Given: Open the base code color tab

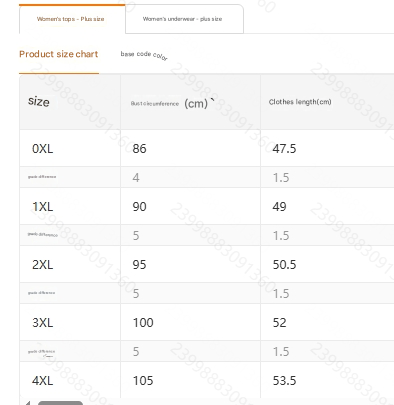Looking at the screenshot, I should [x=144, y=55].
